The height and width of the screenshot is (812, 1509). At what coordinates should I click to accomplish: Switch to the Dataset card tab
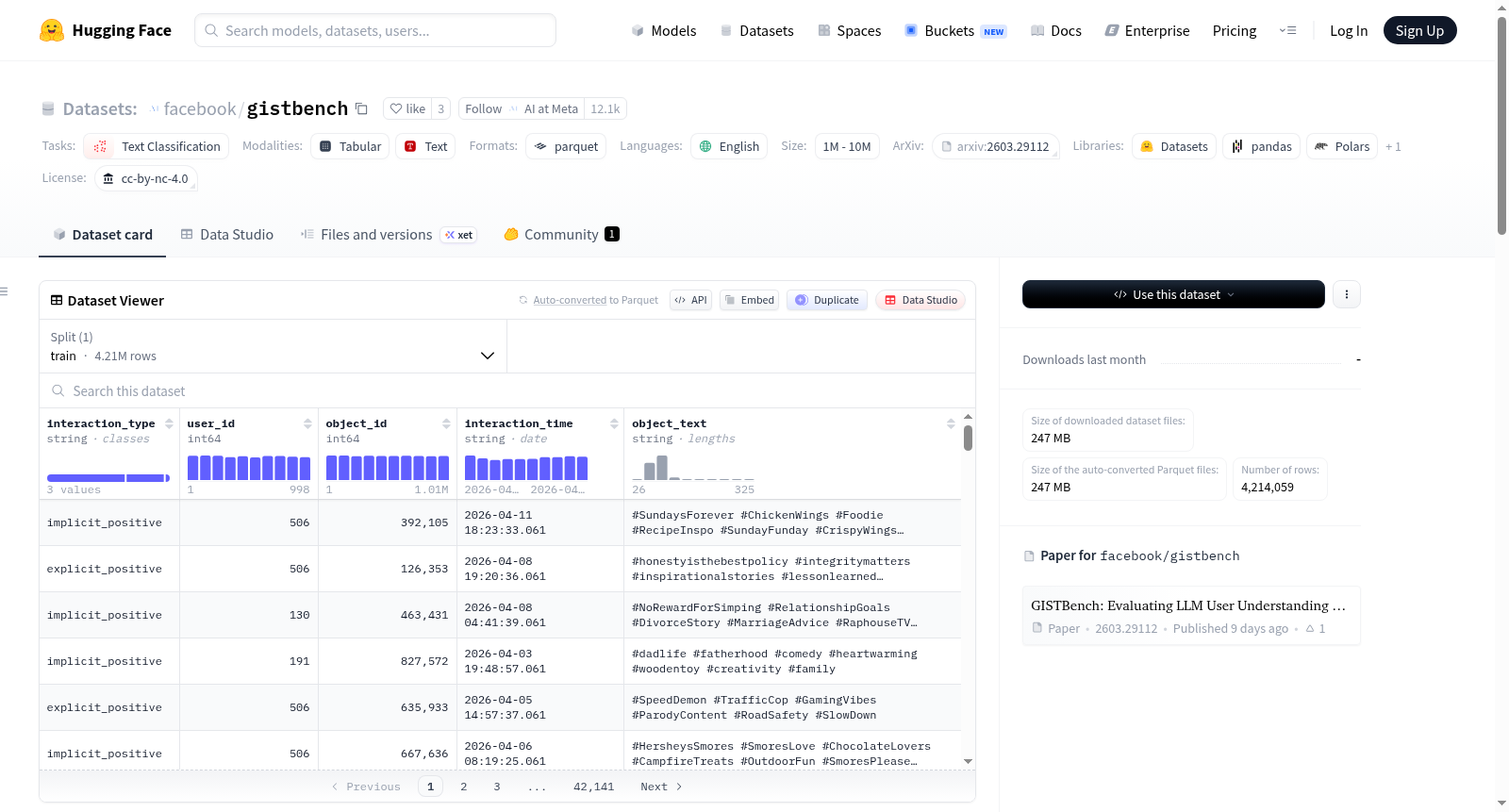click(x=102, y=235)
